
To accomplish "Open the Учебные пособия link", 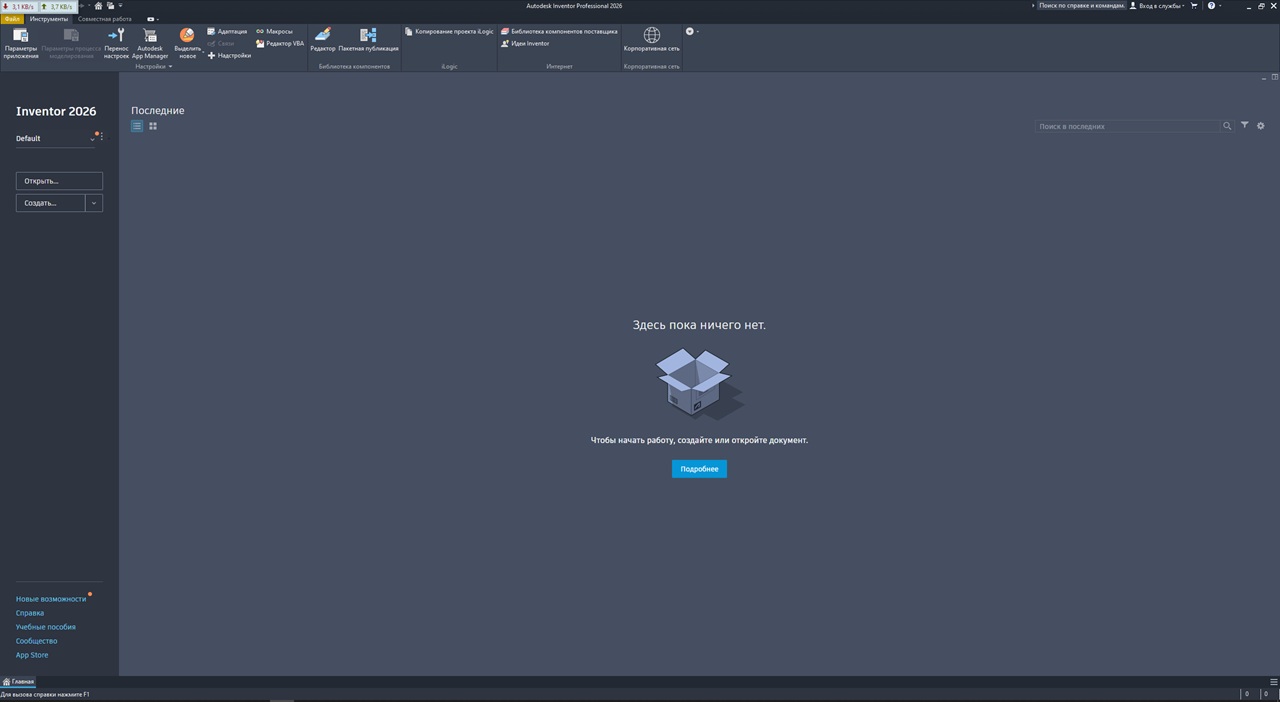I will 45,627.
